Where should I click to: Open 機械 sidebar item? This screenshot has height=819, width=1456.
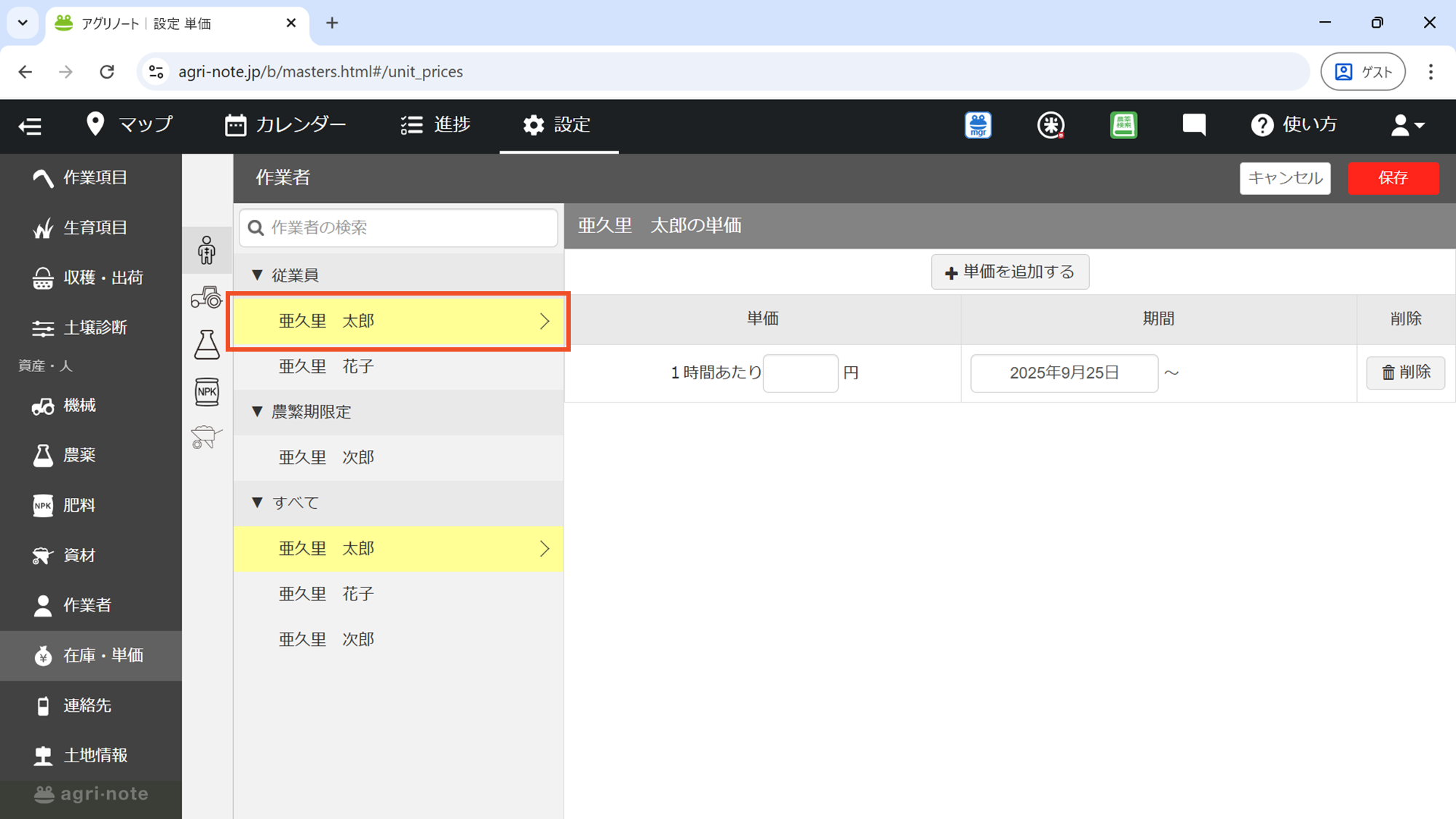[91, 405]
